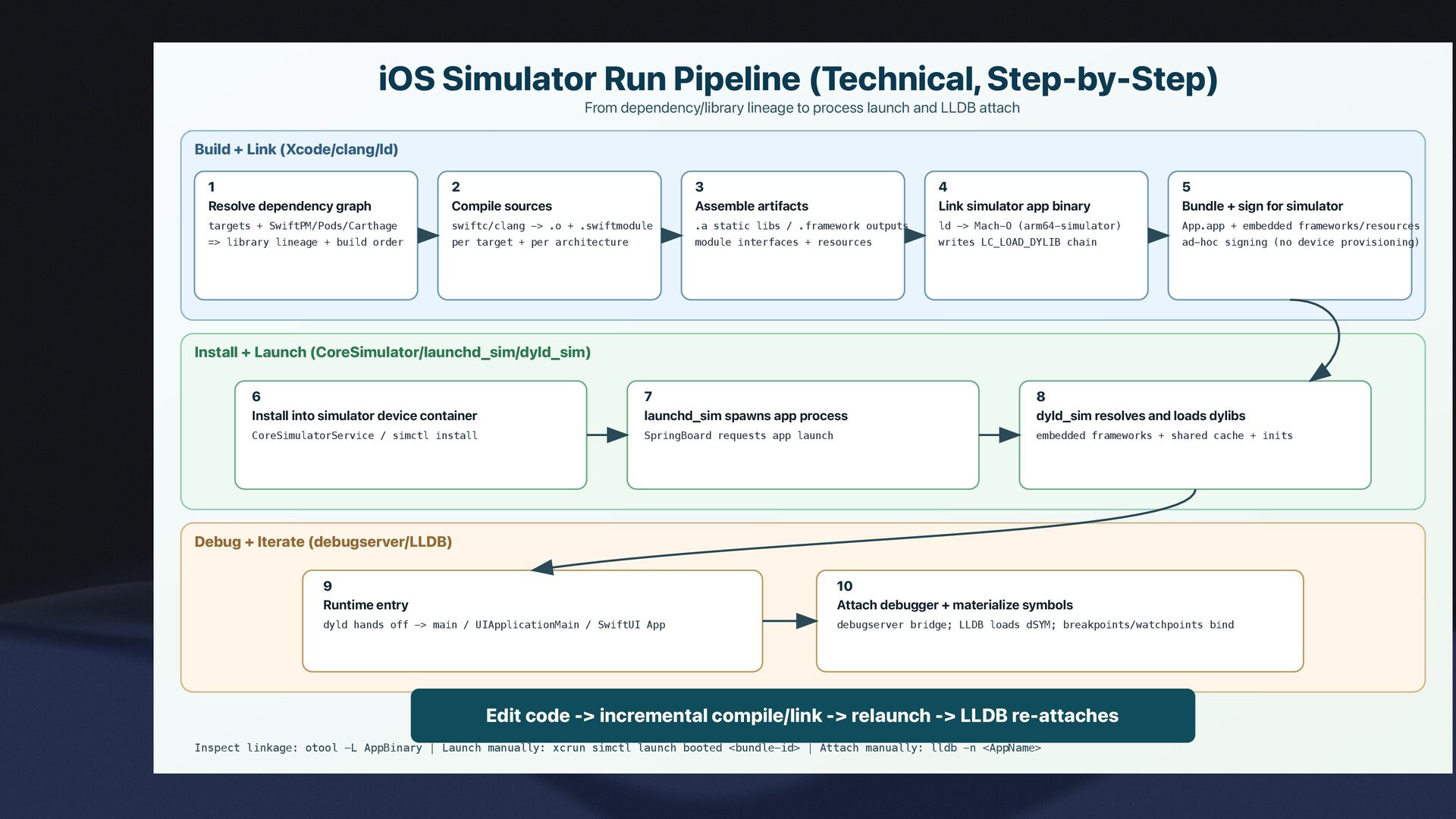Click step 3 card 'Assemble artifacts'
Viewport: 1456px width, 819px height.
[x=792, y=235]
